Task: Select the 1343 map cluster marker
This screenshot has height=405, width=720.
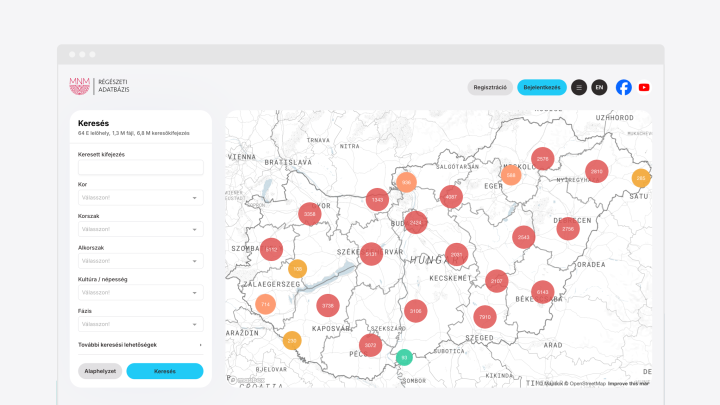Action: 377,200
